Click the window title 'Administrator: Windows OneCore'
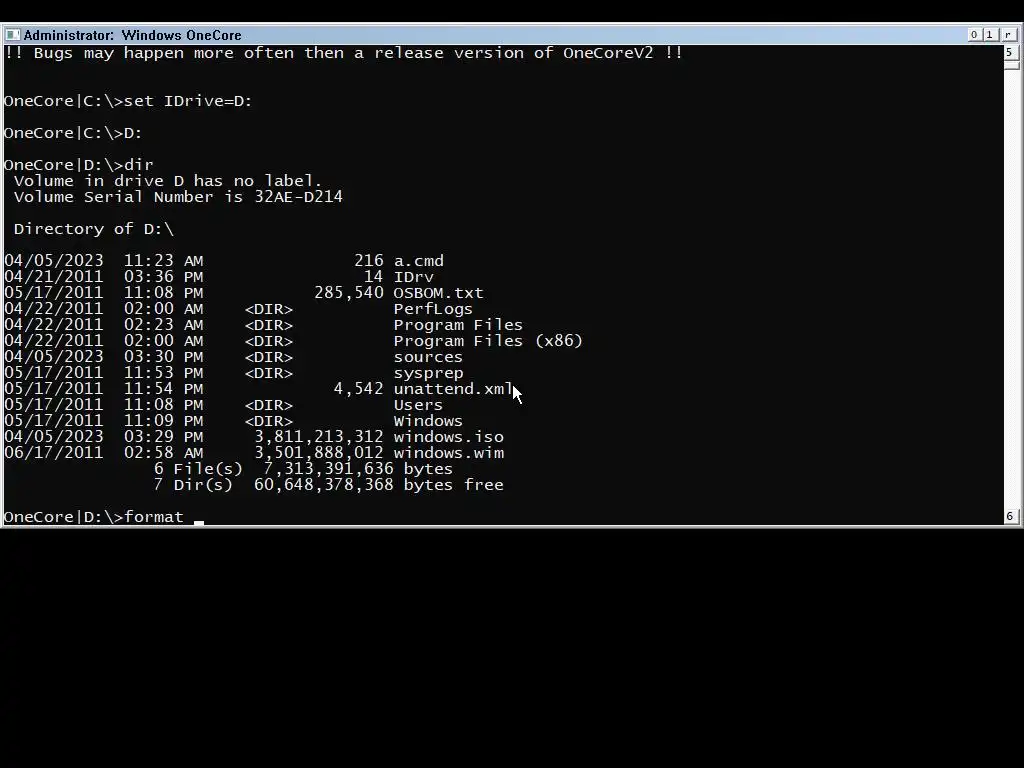 pyautogui.click(x=133, y=35)
